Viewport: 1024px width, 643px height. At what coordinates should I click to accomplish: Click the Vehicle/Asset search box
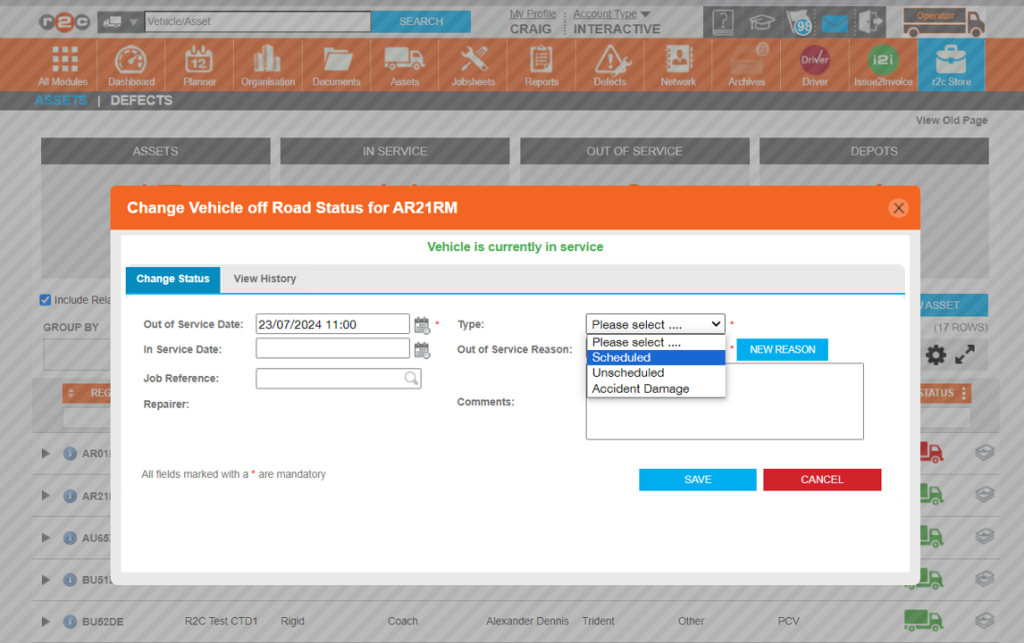pyautogui.click(x=257, y=22)
